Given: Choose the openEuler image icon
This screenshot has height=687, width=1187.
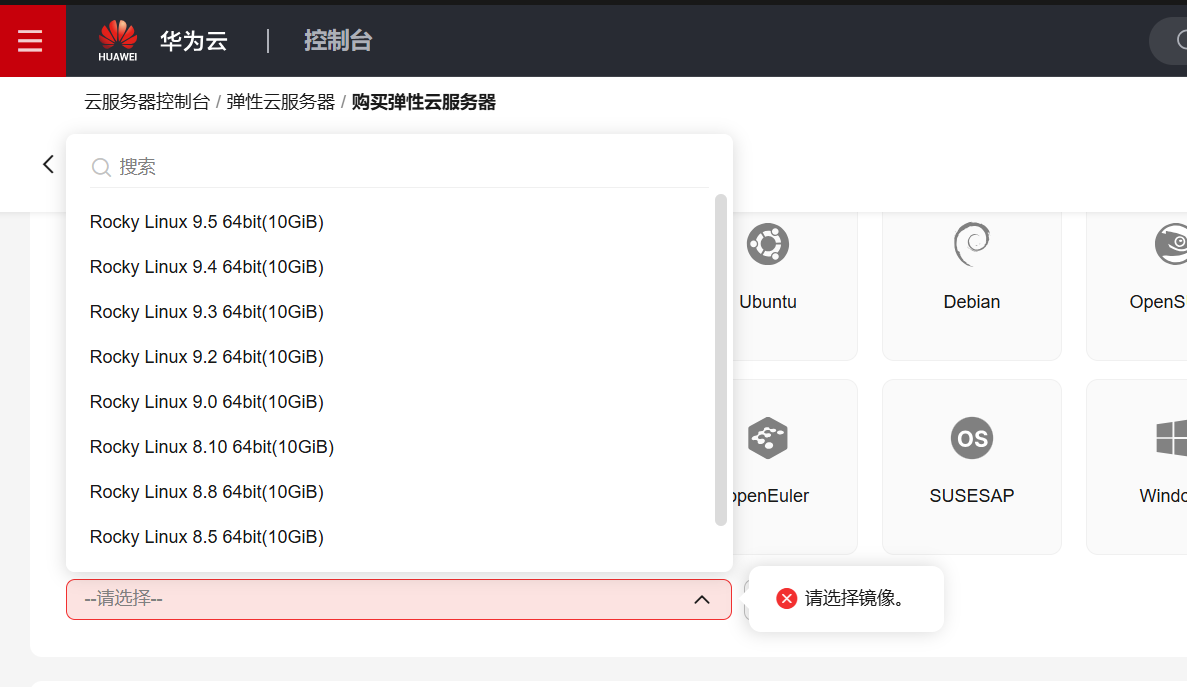Looking at the screenshot, I should click(768, 438).
